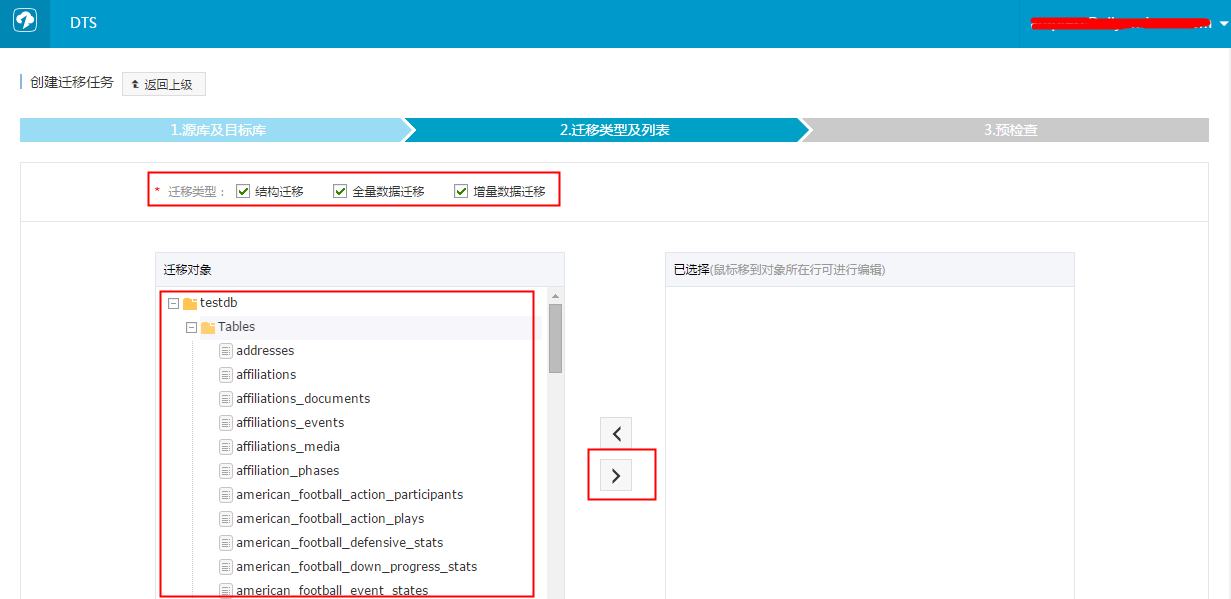This screenshot has height=599, width=1231.
Task: Go to step 1.源库及目标库
Action: coord(217,130)
